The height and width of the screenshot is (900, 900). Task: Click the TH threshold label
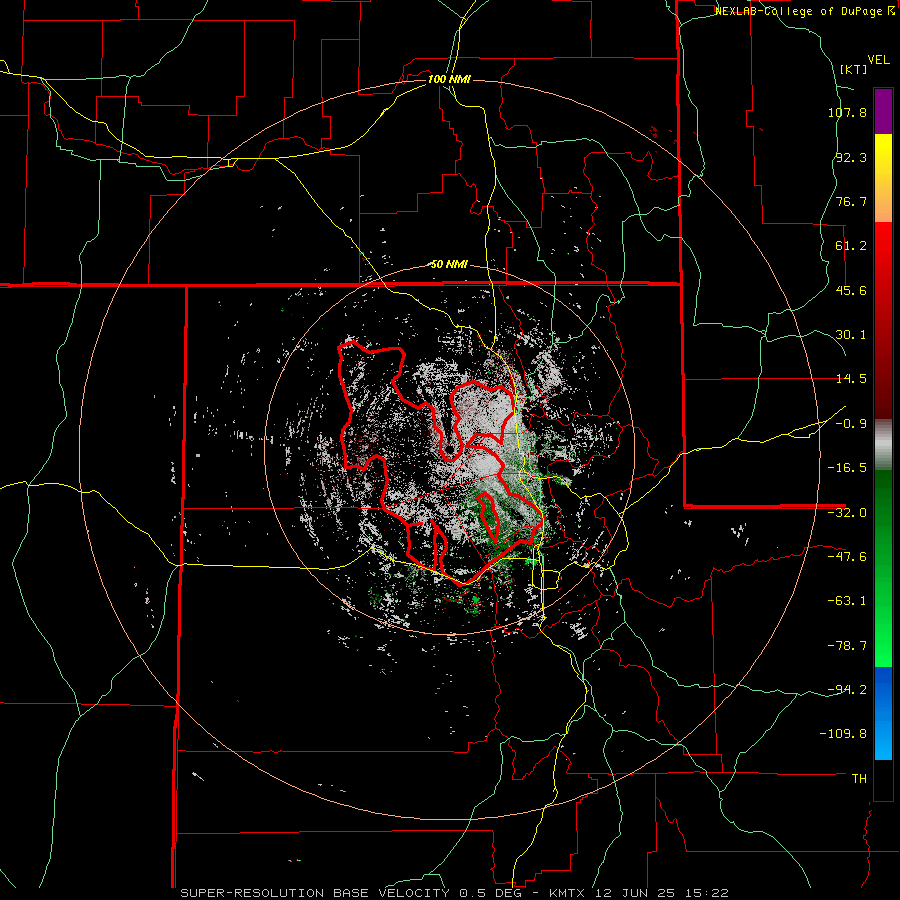(x=859, y=779)
